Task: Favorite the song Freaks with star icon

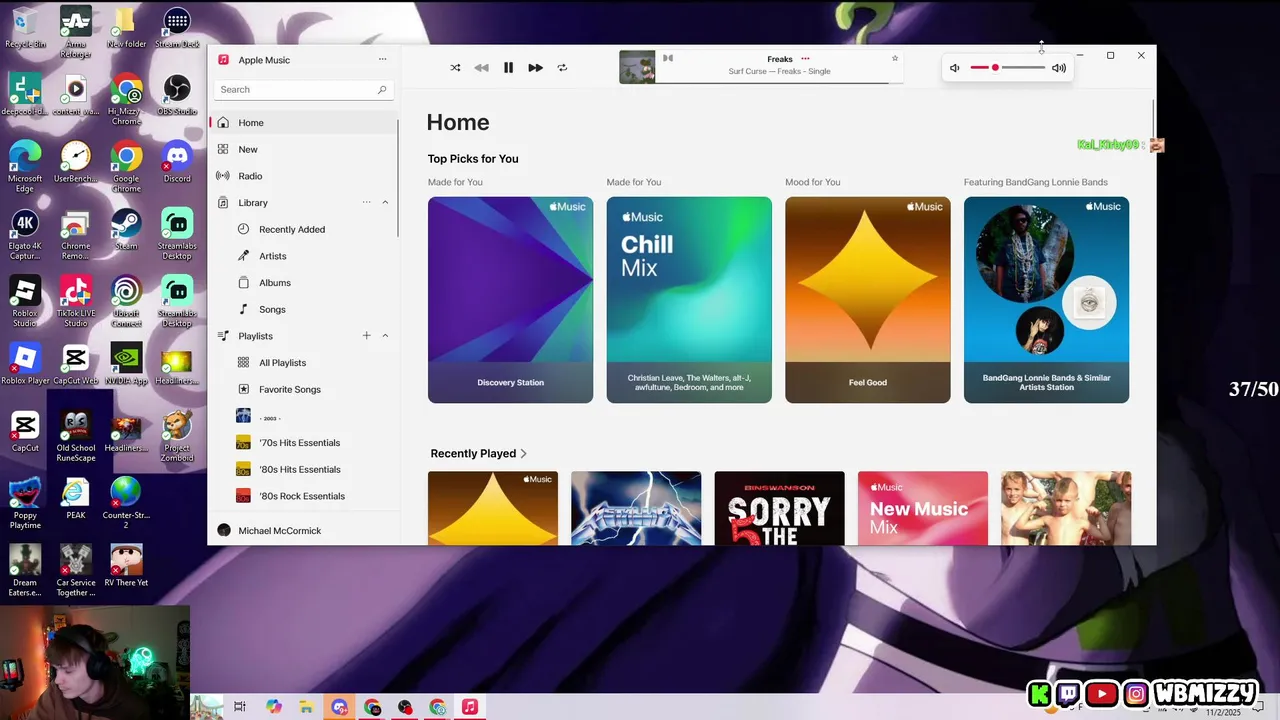Action: pyautogui.click(x=895, y=58)
